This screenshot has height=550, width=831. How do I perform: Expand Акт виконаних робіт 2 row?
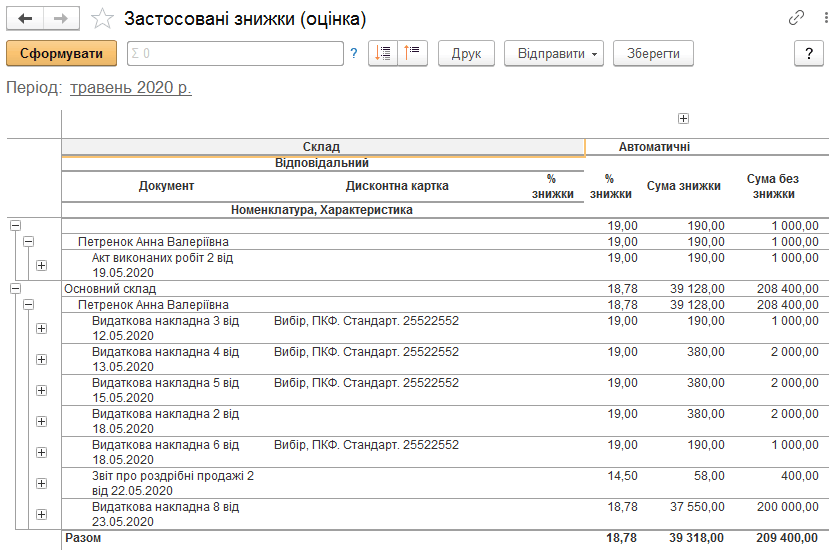41,265
